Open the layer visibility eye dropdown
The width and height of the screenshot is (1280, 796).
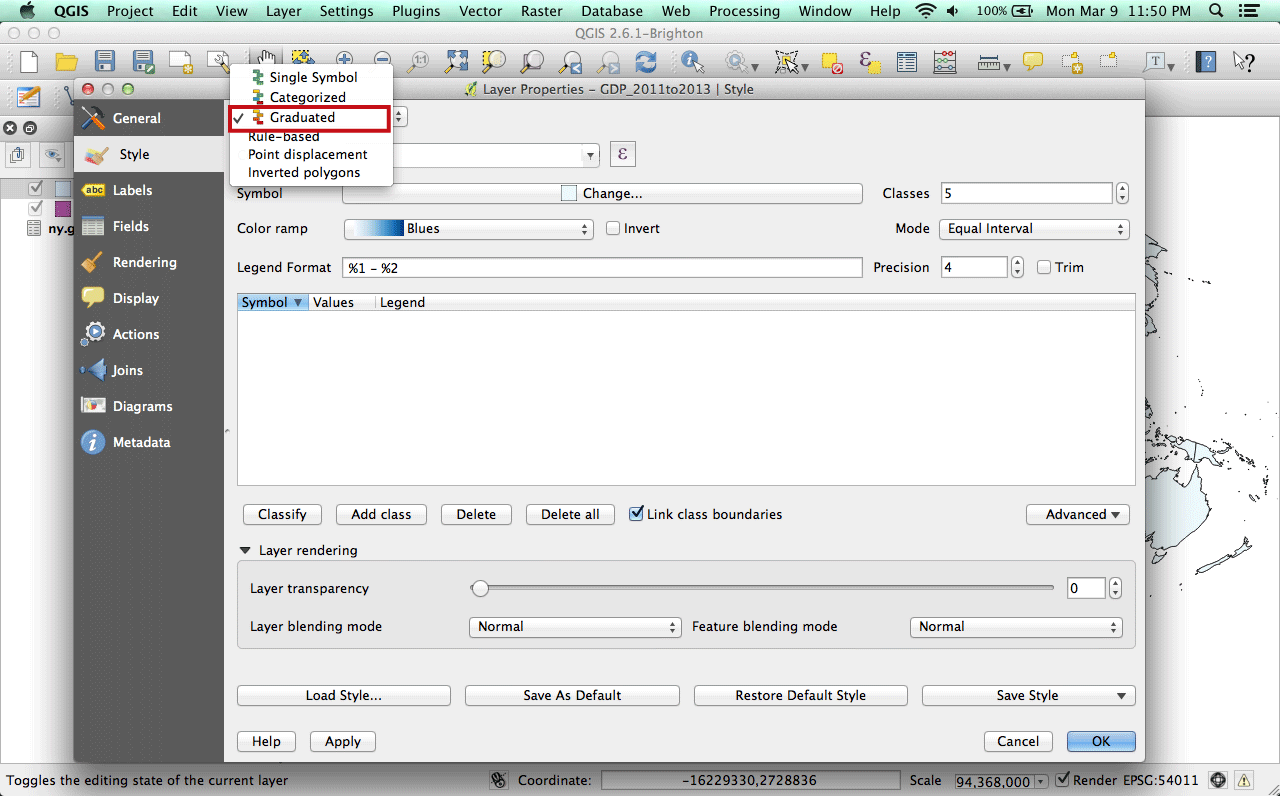click(53, 155)
